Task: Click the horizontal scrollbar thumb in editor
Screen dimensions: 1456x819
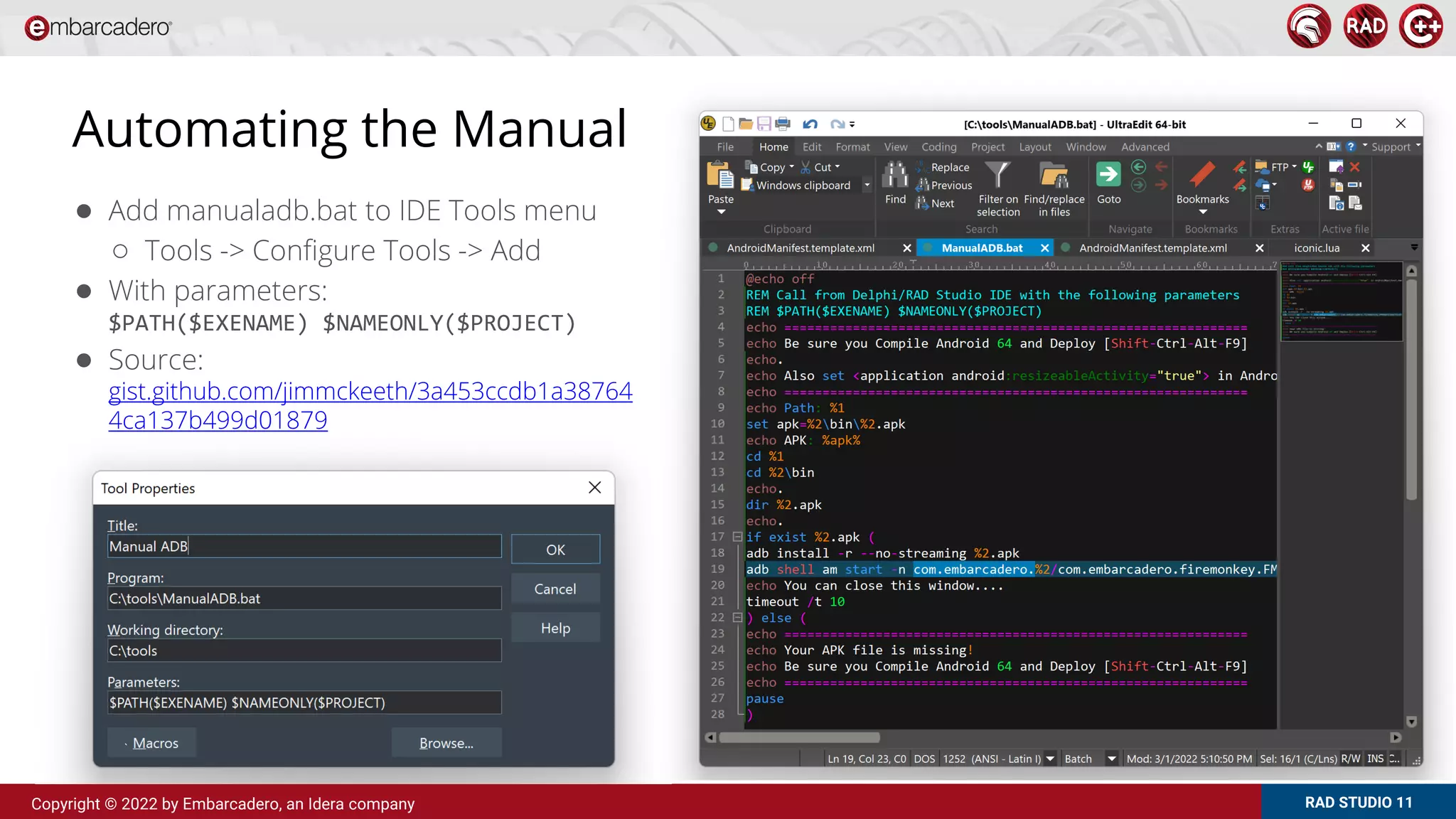Action: (799, 737)
